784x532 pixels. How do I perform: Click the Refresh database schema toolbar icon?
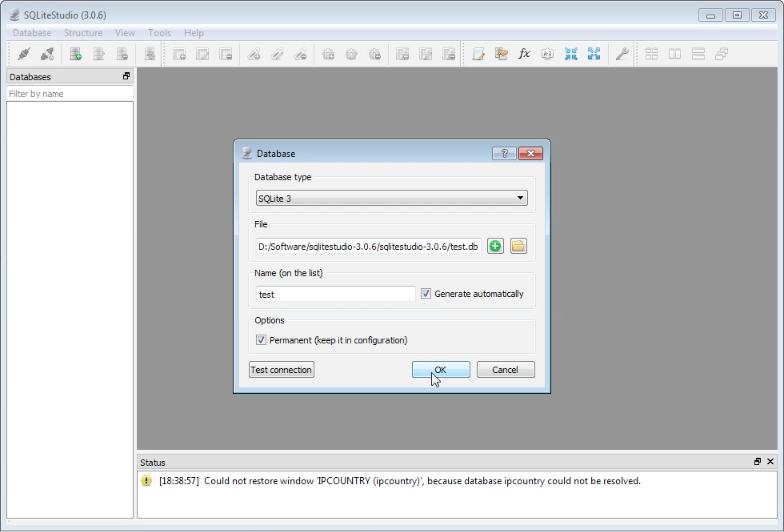[x=150, y=54]
